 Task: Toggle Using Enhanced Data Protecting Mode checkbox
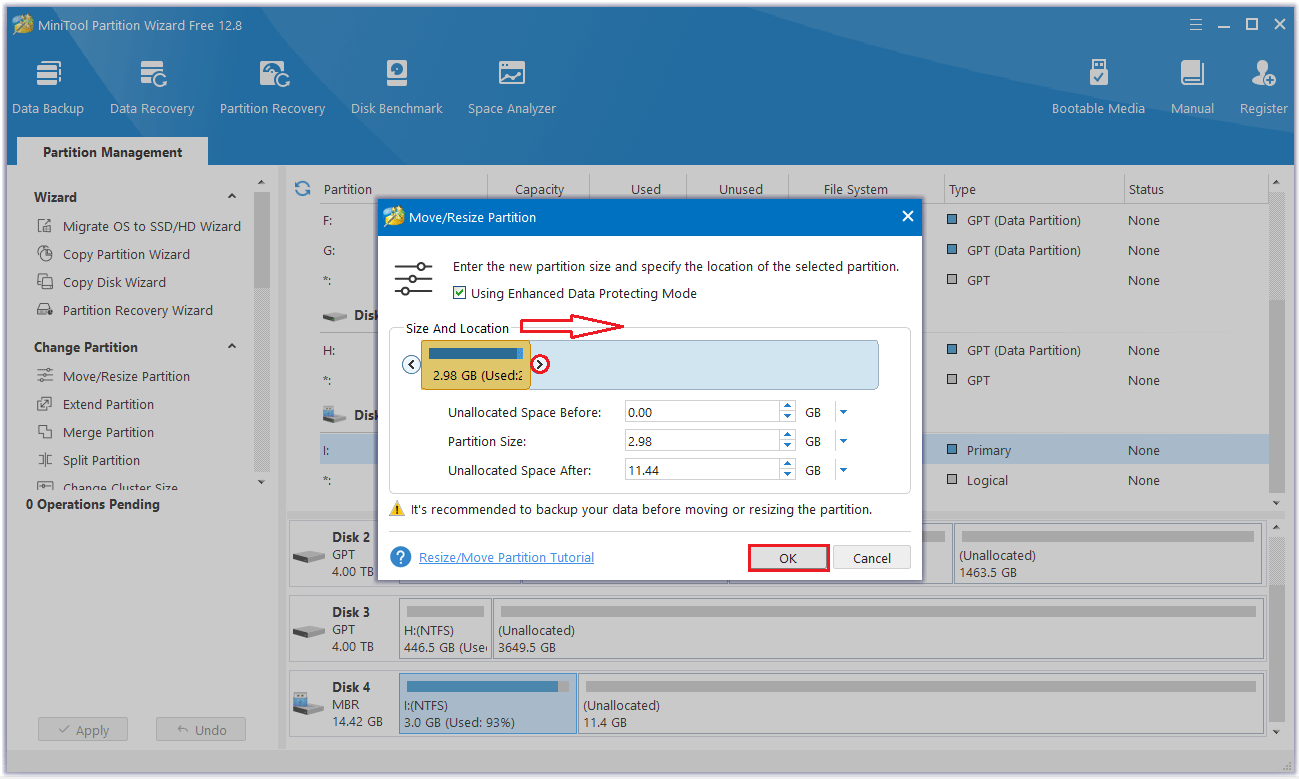point(460,293)
